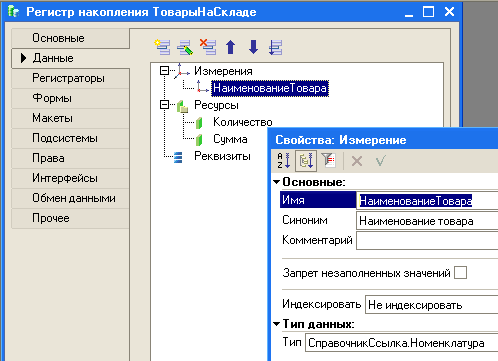The height and width of the screenshot is (361, 498).
Task: Collapse the Измерения tree node
Action: click(x=164, y=71)
